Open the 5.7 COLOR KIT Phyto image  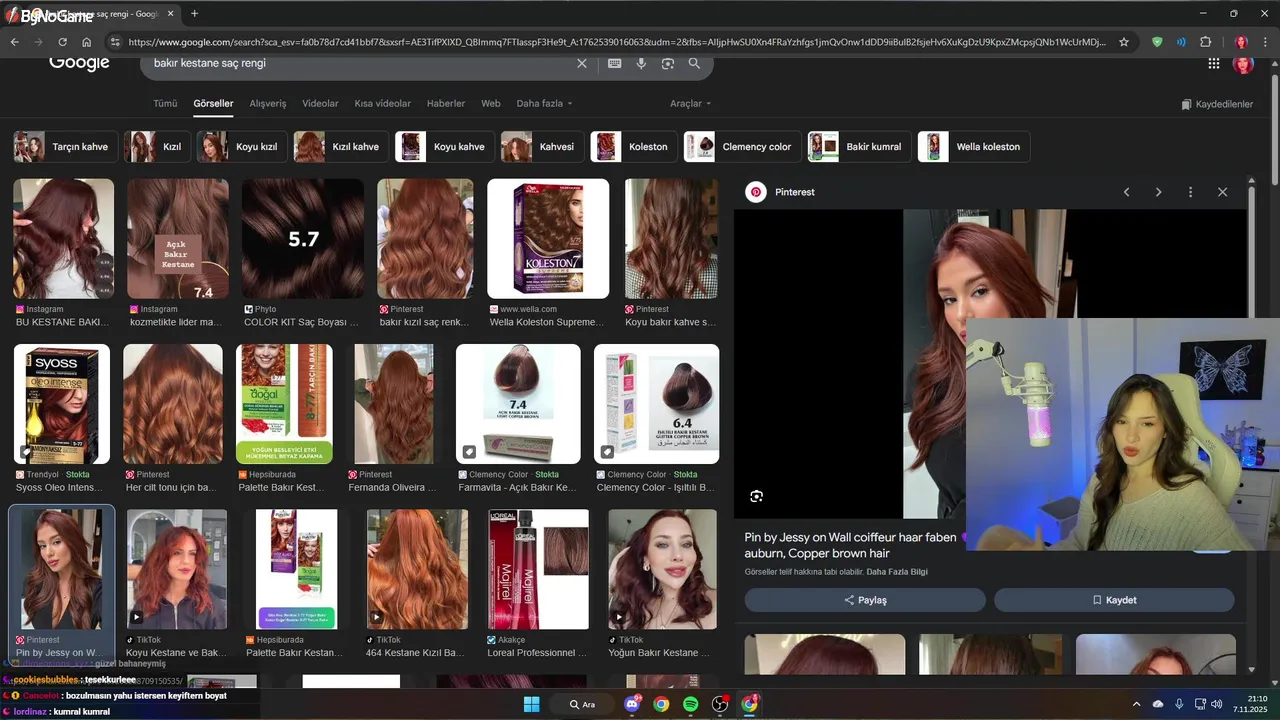[303, 238]
